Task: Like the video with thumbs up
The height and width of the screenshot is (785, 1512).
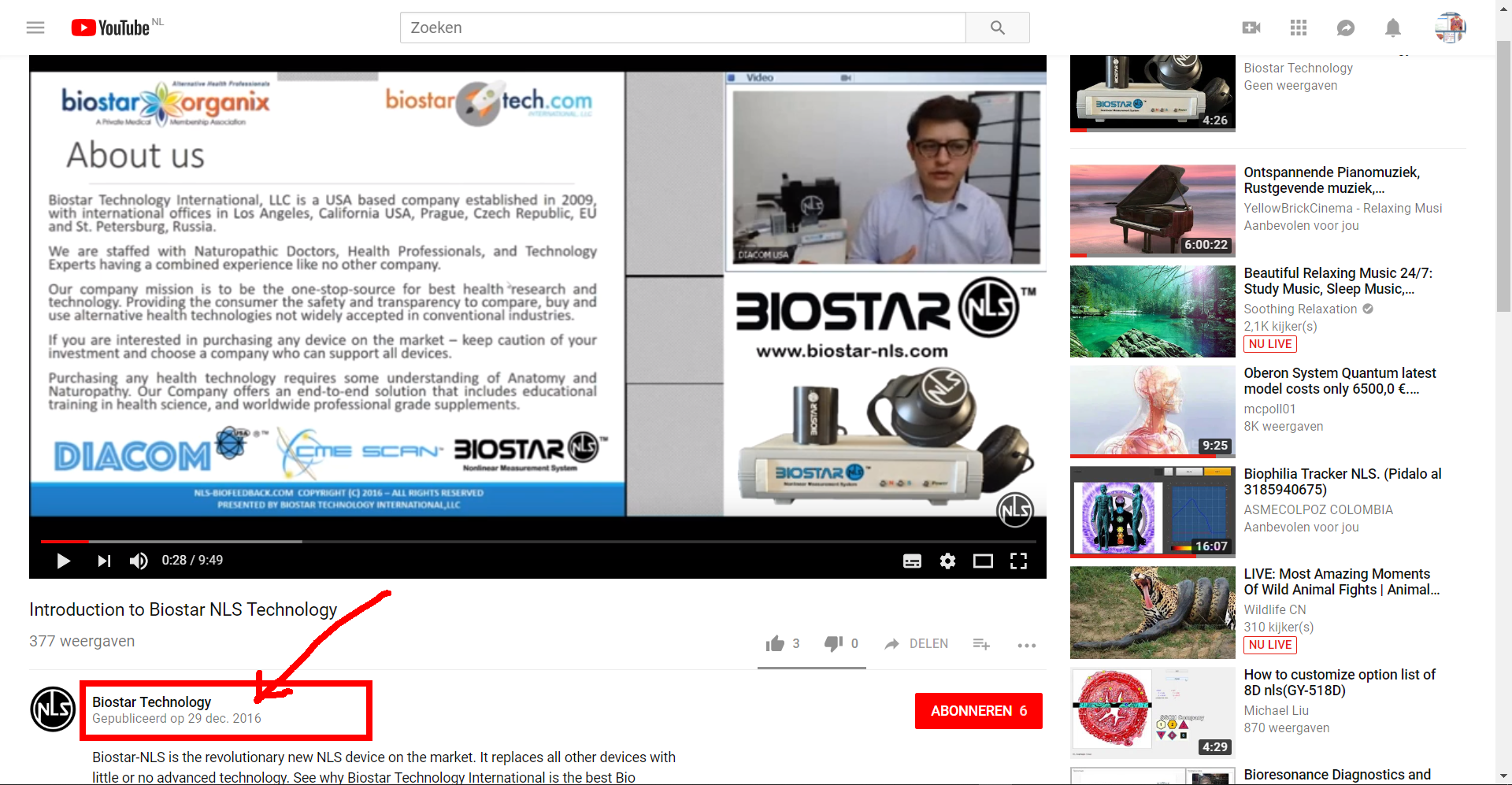Action: [776, 644]
